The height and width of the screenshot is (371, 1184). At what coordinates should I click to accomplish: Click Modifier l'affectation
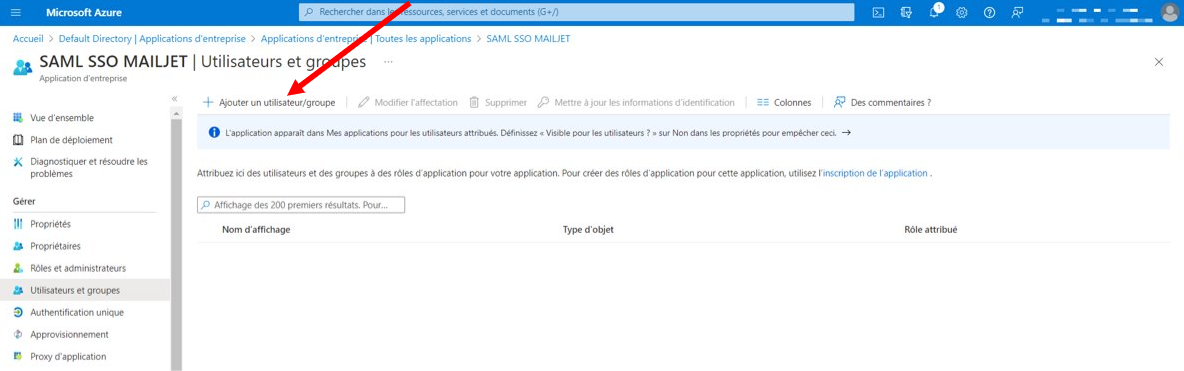coord(408,102)
